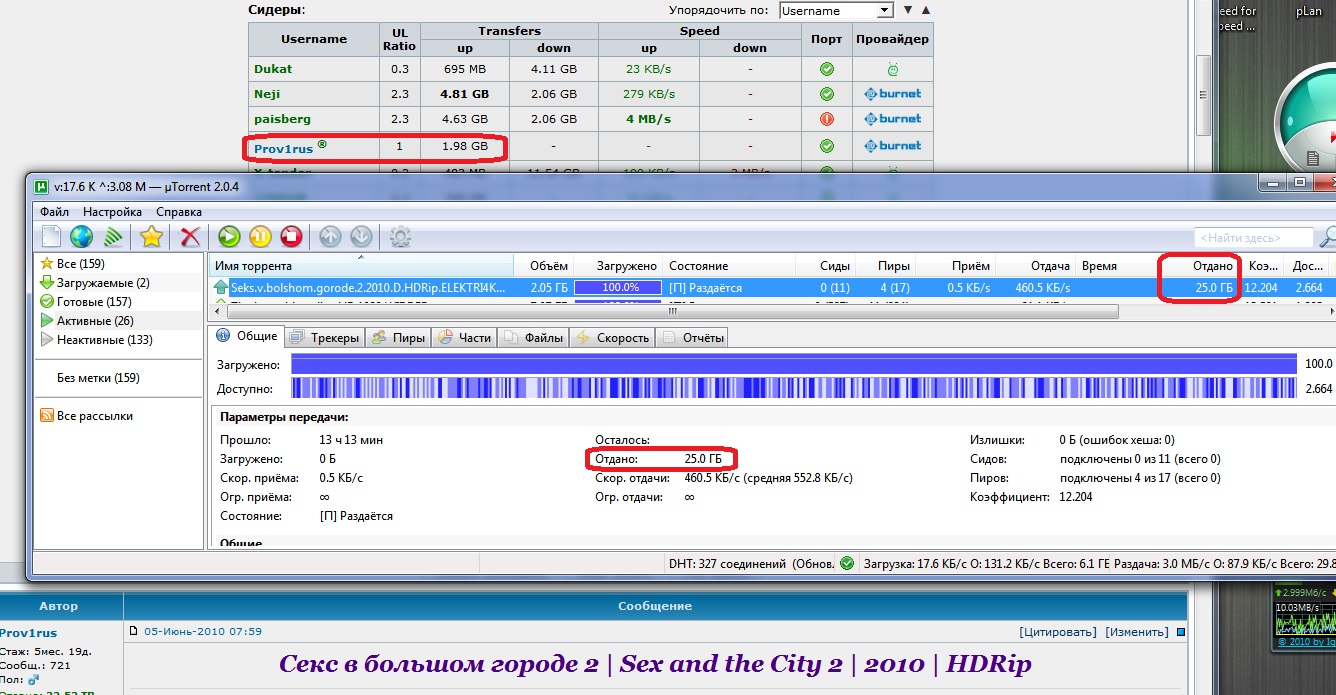Pause the torrent with the yellow icon
Image resolution: width=1336 pixels, height=695 pixels.
(x=260, y=237)
